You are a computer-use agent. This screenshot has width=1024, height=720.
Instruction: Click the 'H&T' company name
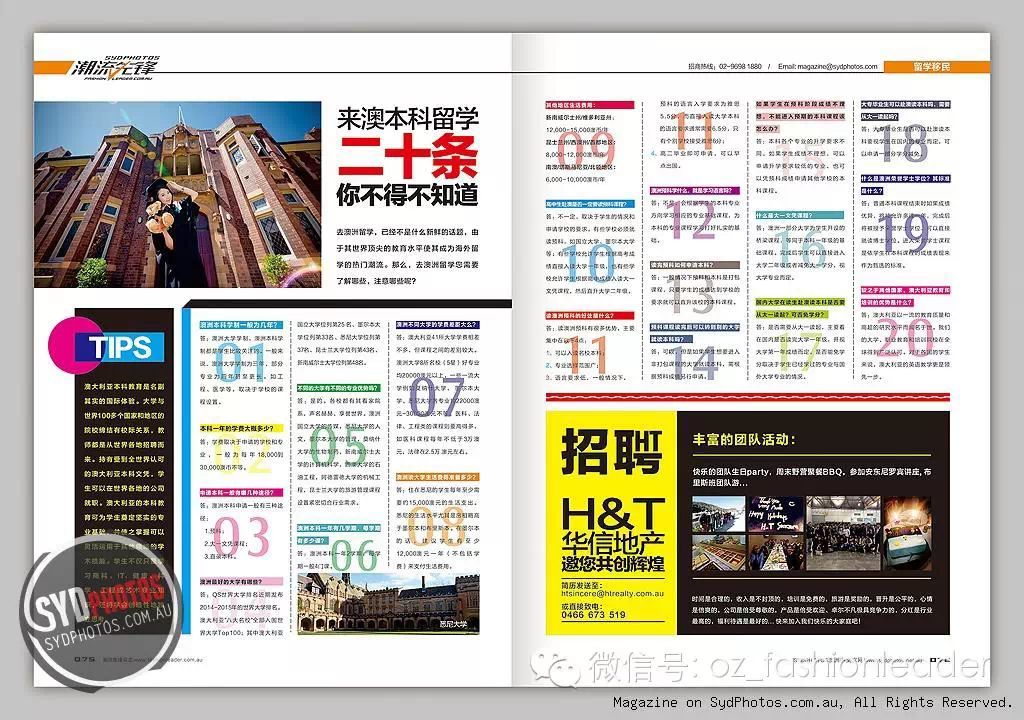[x=613, y=514]
